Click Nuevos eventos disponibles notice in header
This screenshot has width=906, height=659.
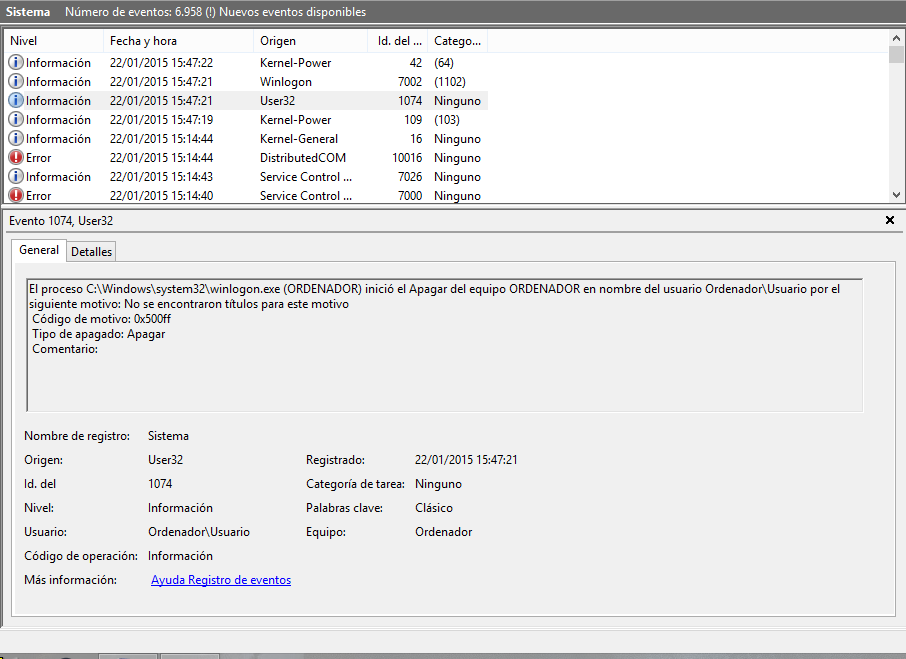coord(292,12)
